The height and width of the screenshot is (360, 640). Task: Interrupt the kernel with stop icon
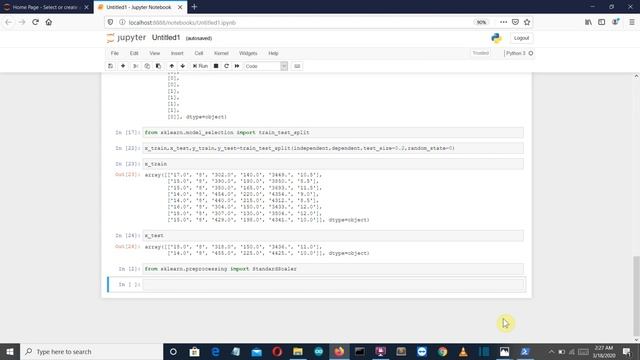(x=216, y=66)
